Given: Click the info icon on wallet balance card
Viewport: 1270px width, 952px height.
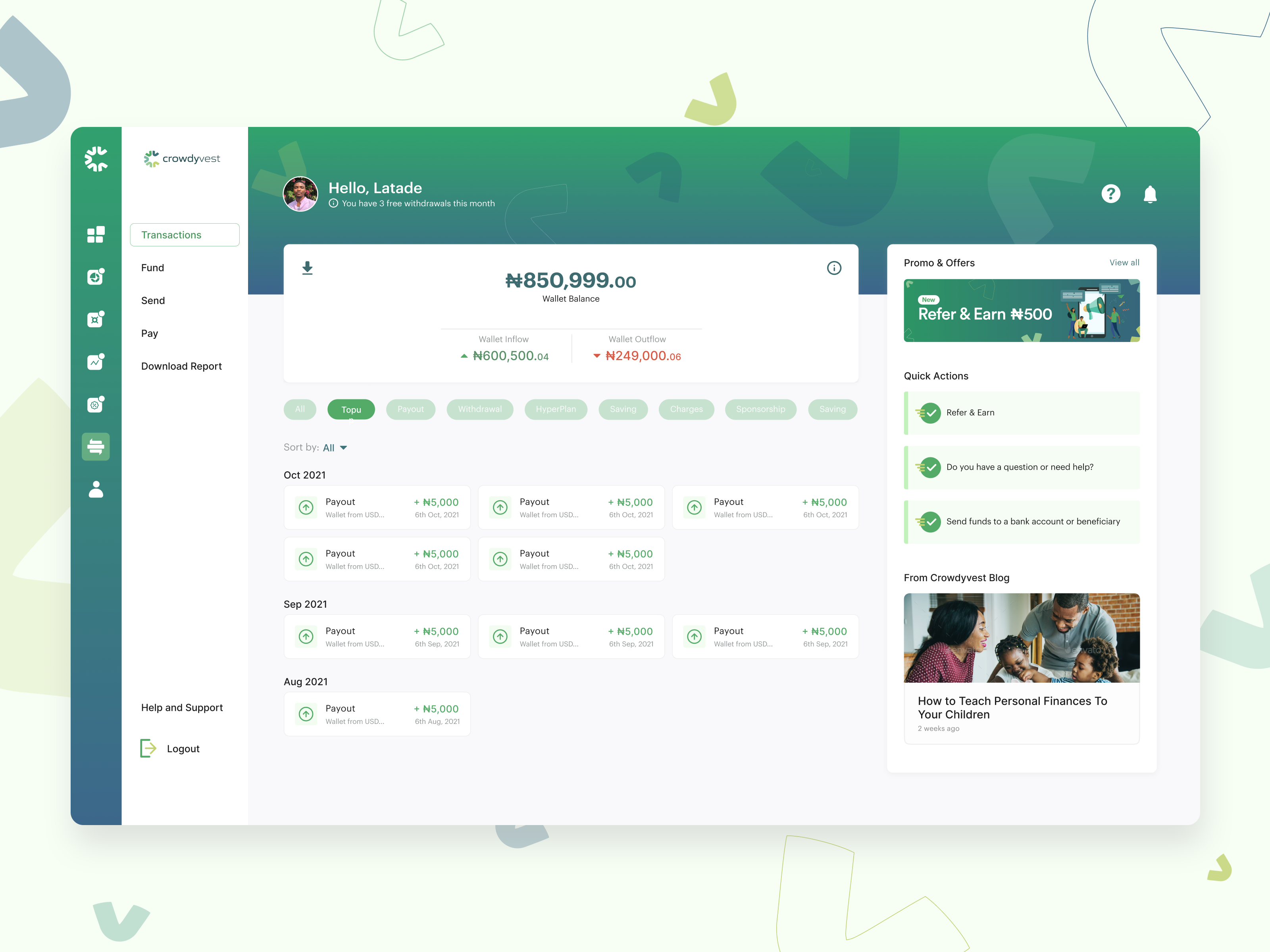Looking at the screenshot, I should (834, 268).
